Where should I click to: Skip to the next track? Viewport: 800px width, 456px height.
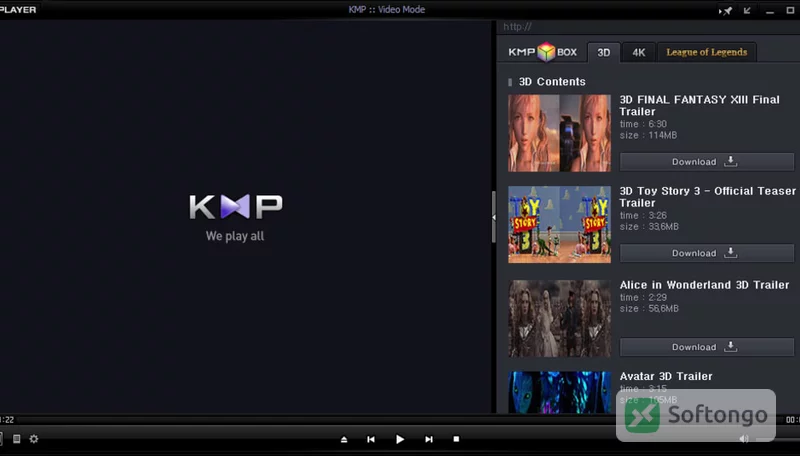coord(429,439)
